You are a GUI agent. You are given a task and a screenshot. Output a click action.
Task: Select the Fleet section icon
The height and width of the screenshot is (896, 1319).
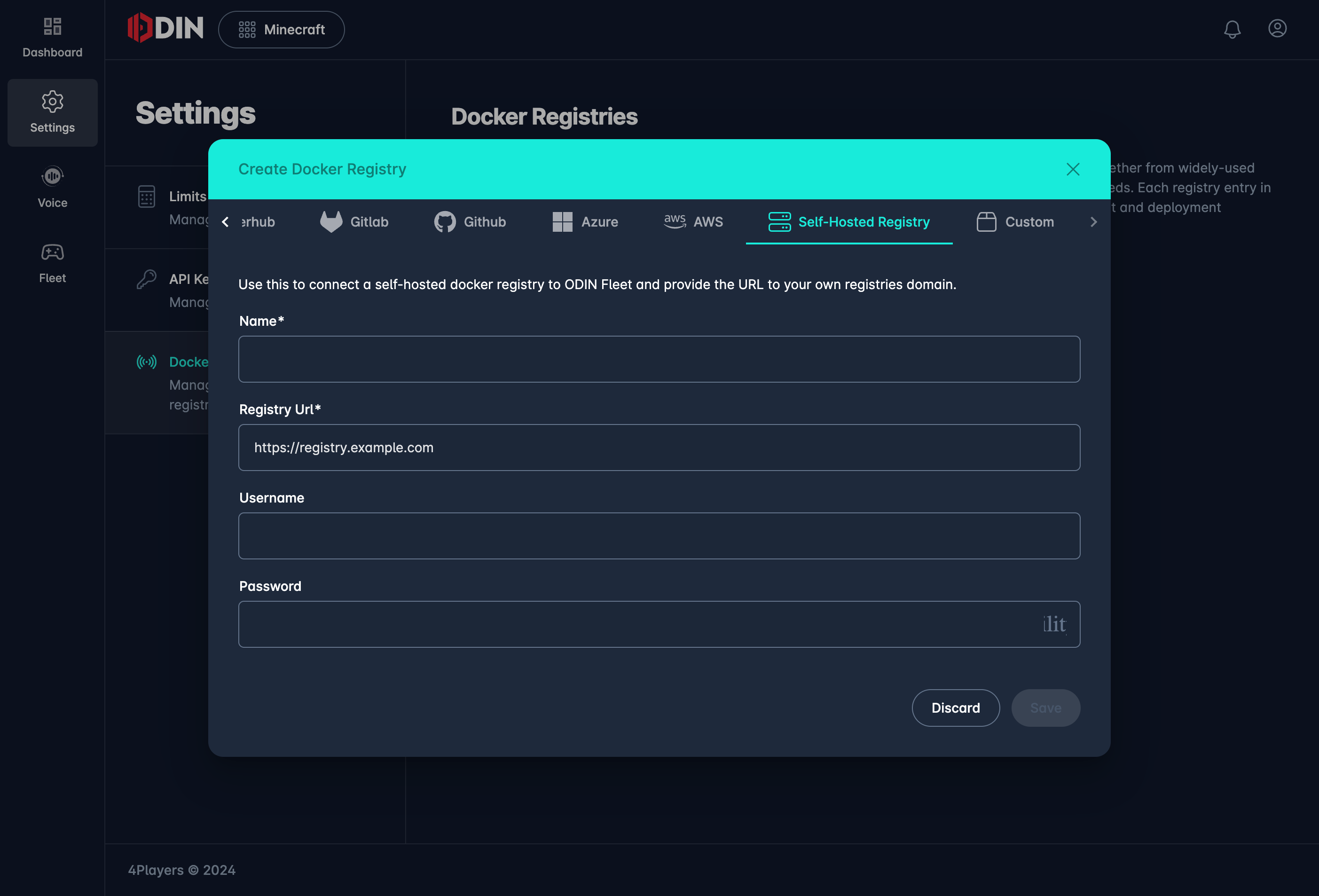(52, 252)
